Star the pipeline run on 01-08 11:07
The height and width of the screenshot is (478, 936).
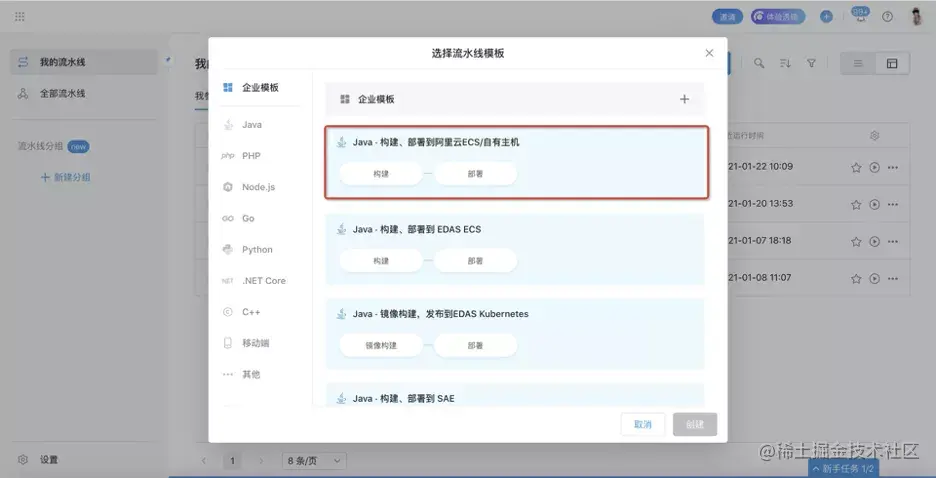pyautogui.click(x=856, y=279)
